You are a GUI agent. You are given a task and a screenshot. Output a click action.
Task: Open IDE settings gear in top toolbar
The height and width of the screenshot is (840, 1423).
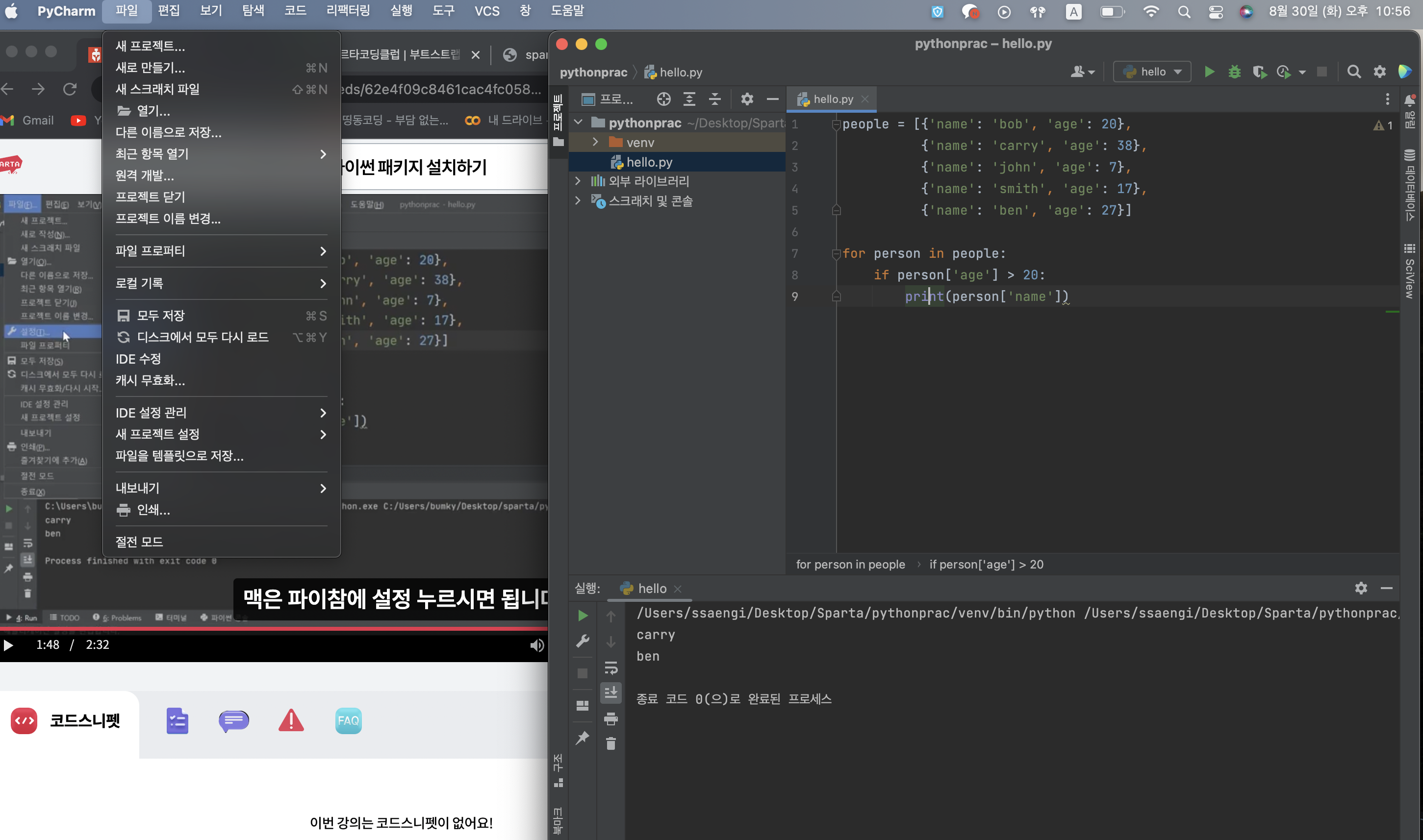click(x=1380, y=72)
